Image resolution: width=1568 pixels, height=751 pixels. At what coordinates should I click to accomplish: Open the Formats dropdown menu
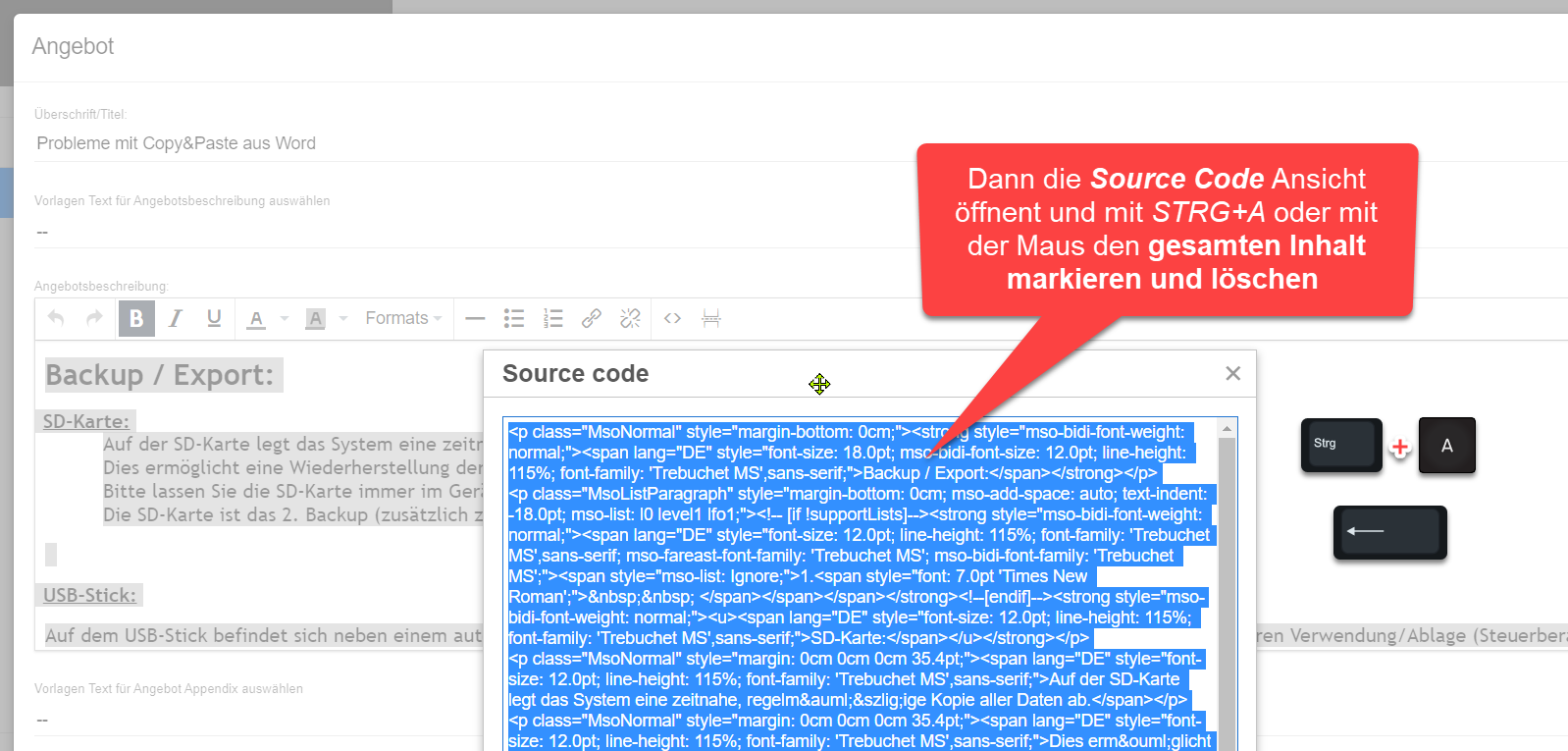[403, 318]
